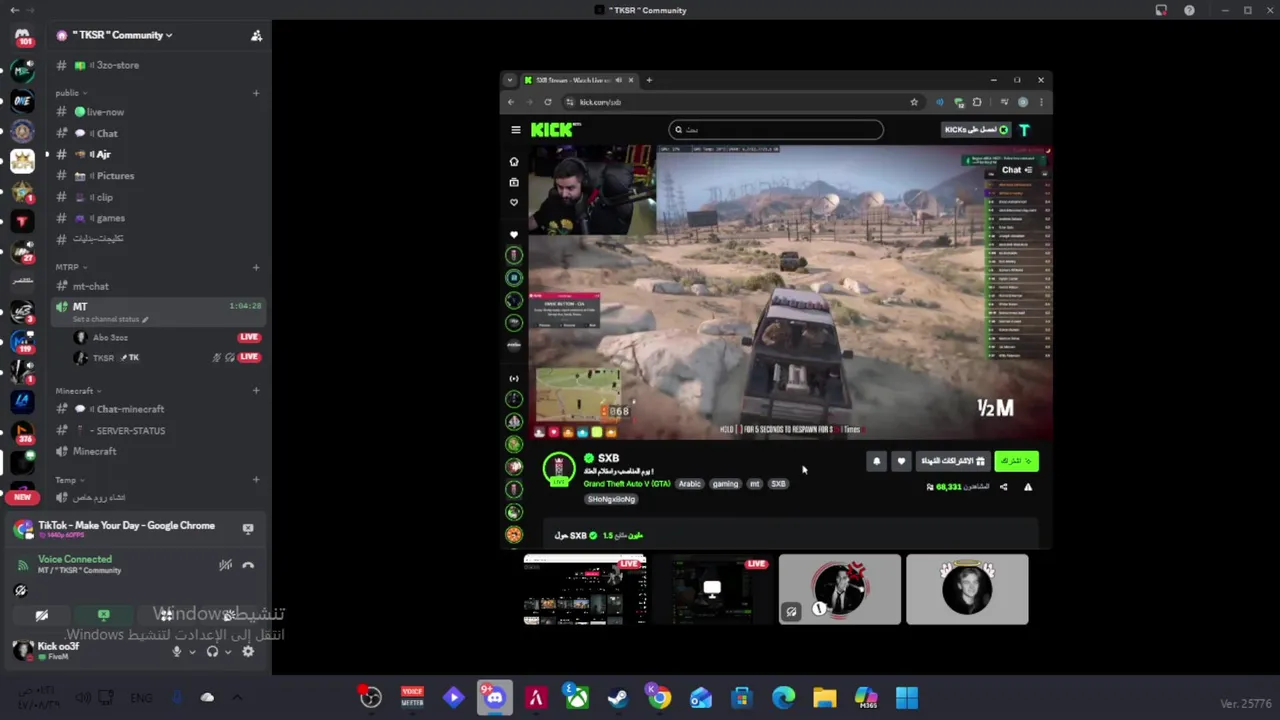Open the 3zo-store channel
Viewport: 1280px width, 720px height.
(158, 65)
